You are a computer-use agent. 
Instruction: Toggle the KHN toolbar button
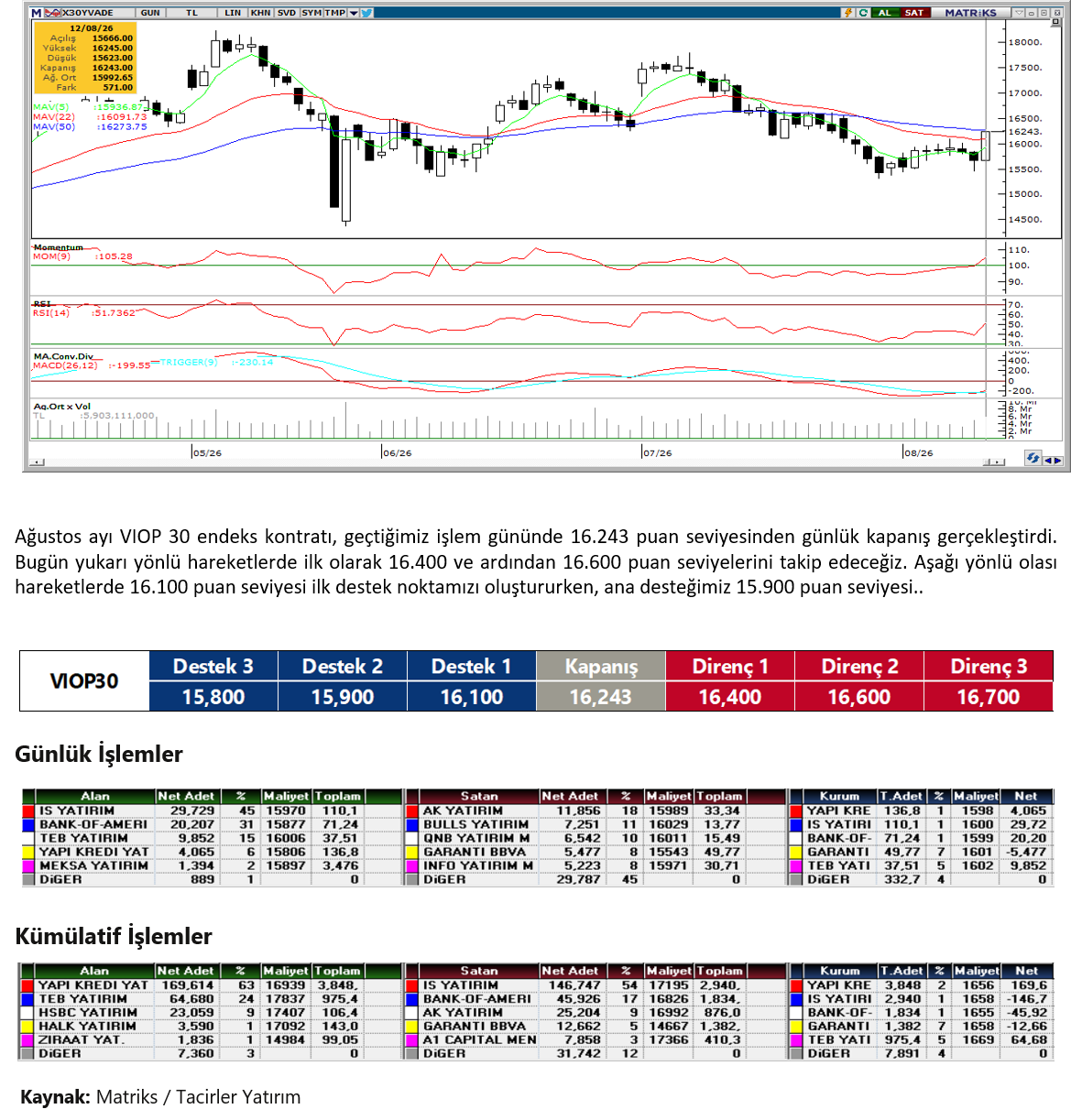click(261, 13)
